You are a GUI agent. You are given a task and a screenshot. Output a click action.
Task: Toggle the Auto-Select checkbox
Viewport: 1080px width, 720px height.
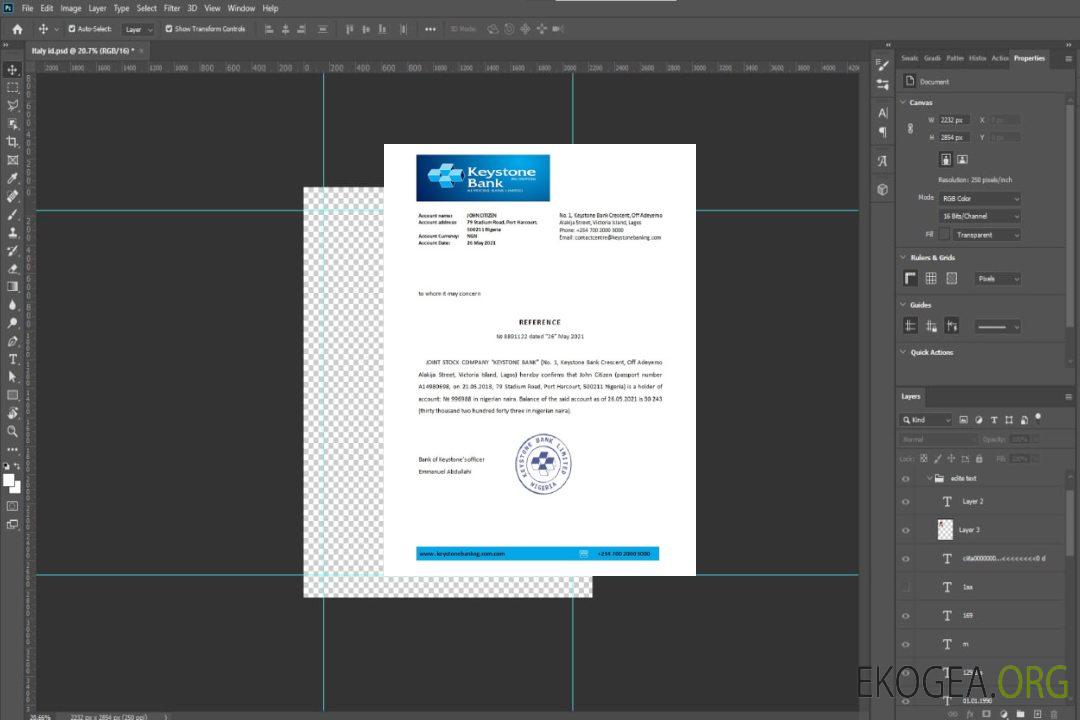pyautogui.click(x=72, y=29)
